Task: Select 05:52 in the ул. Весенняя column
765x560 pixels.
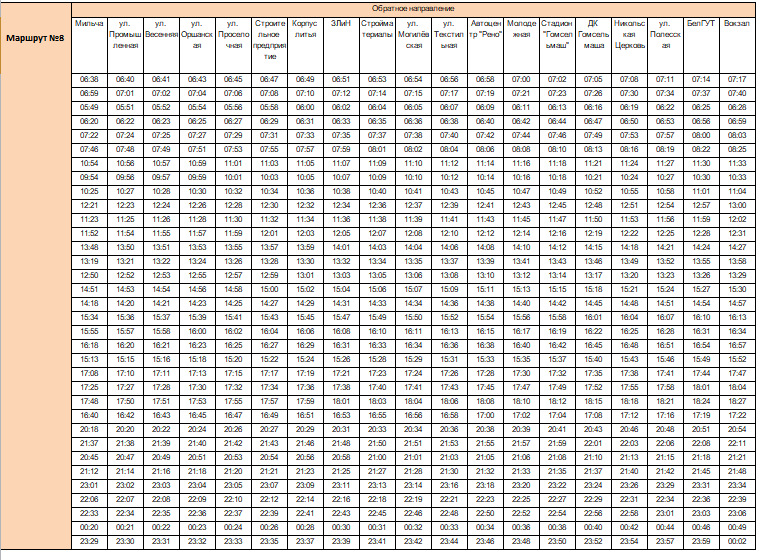Action: pos(161,107)
